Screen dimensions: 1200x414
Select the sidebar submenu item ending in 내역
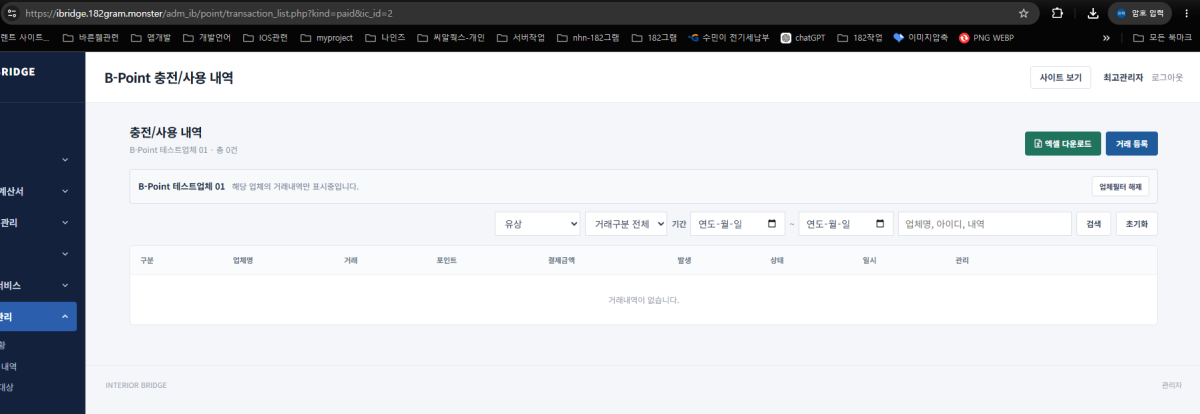coord(10,367)
